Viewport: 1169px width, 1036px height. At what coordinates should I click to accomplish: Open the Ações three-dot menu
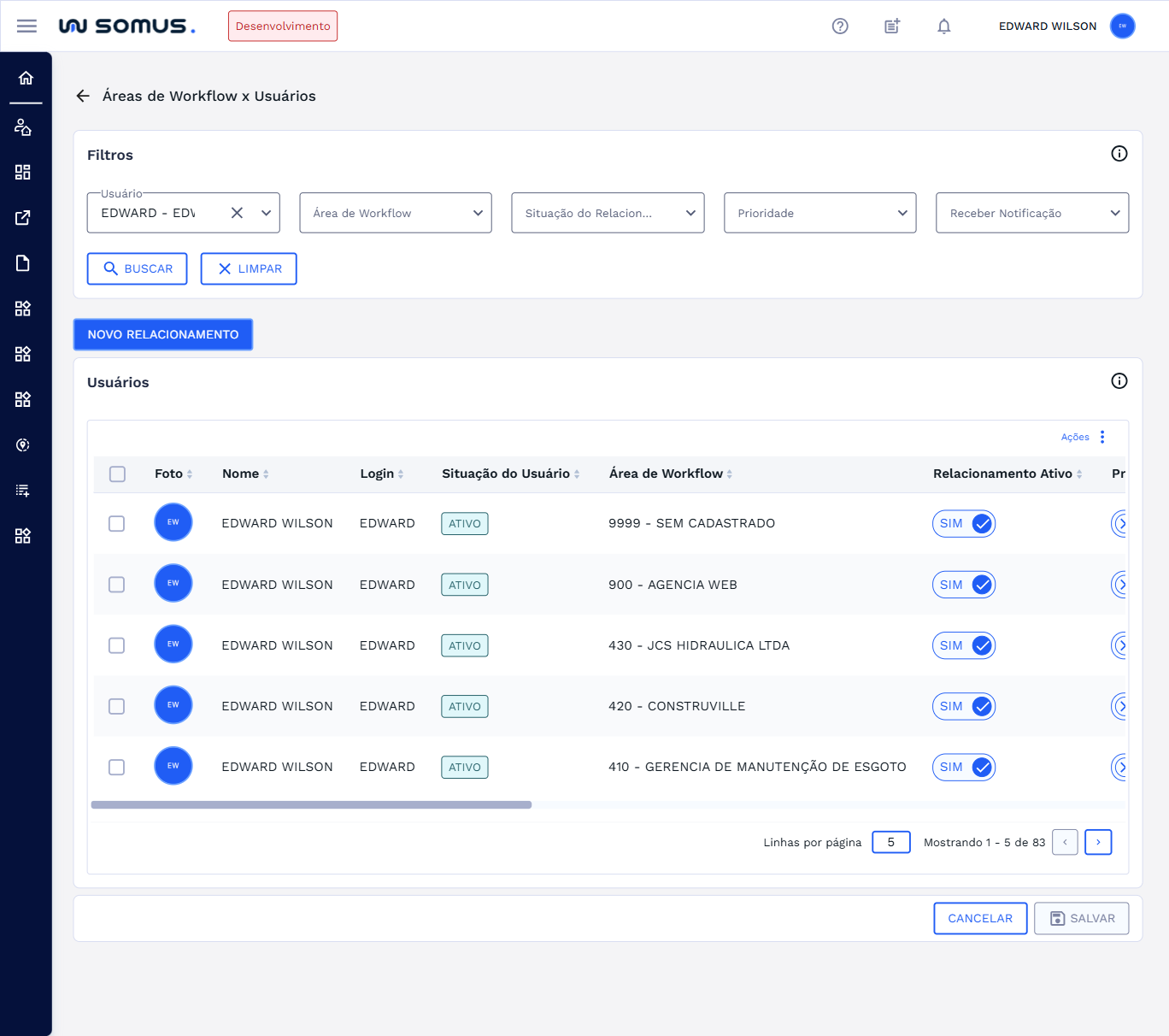[x=1102, y=437]
